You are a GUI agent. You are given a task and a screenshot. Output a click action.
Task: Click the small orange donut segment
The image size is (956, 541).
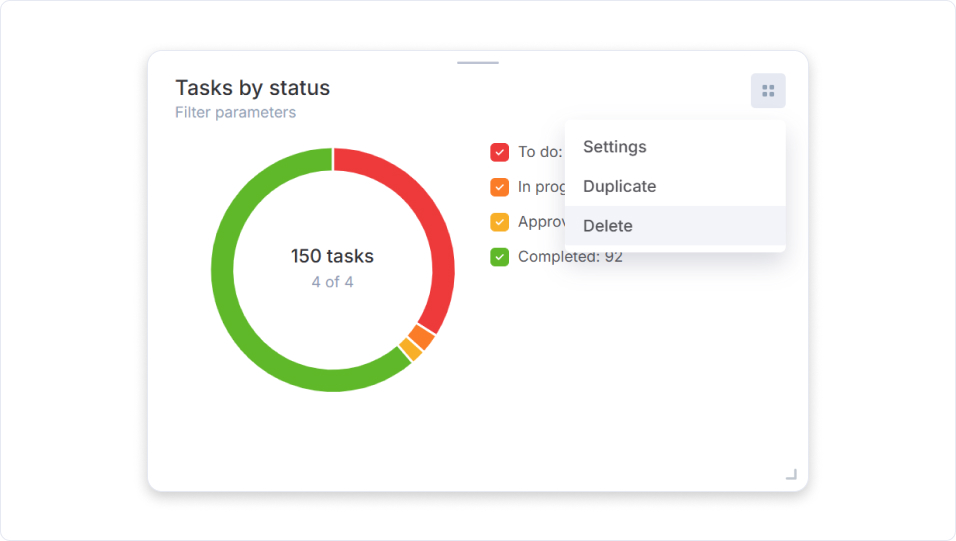pos(423,338)
